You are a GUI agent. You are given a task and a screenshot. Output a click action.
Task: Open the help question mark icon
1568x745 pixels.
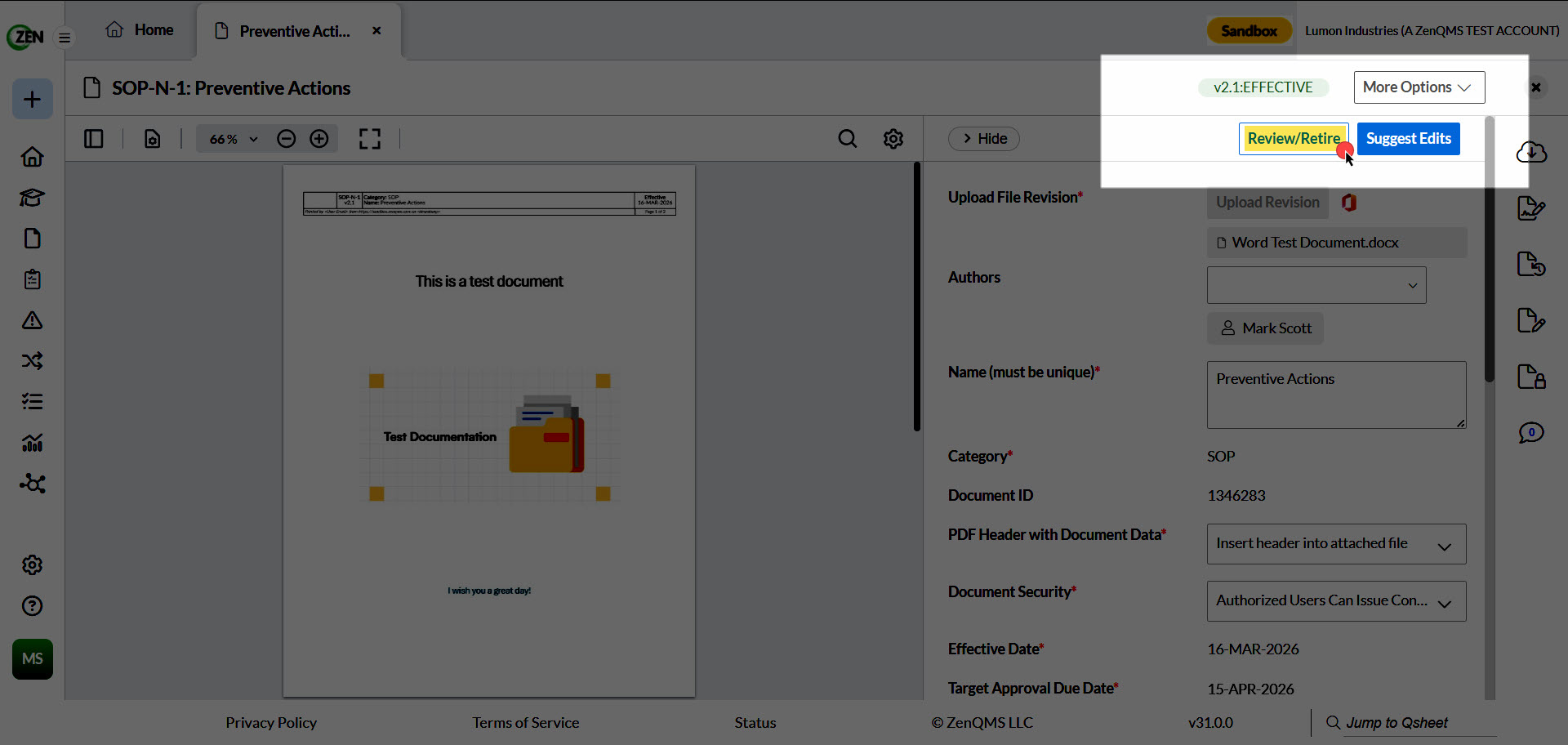33,605
